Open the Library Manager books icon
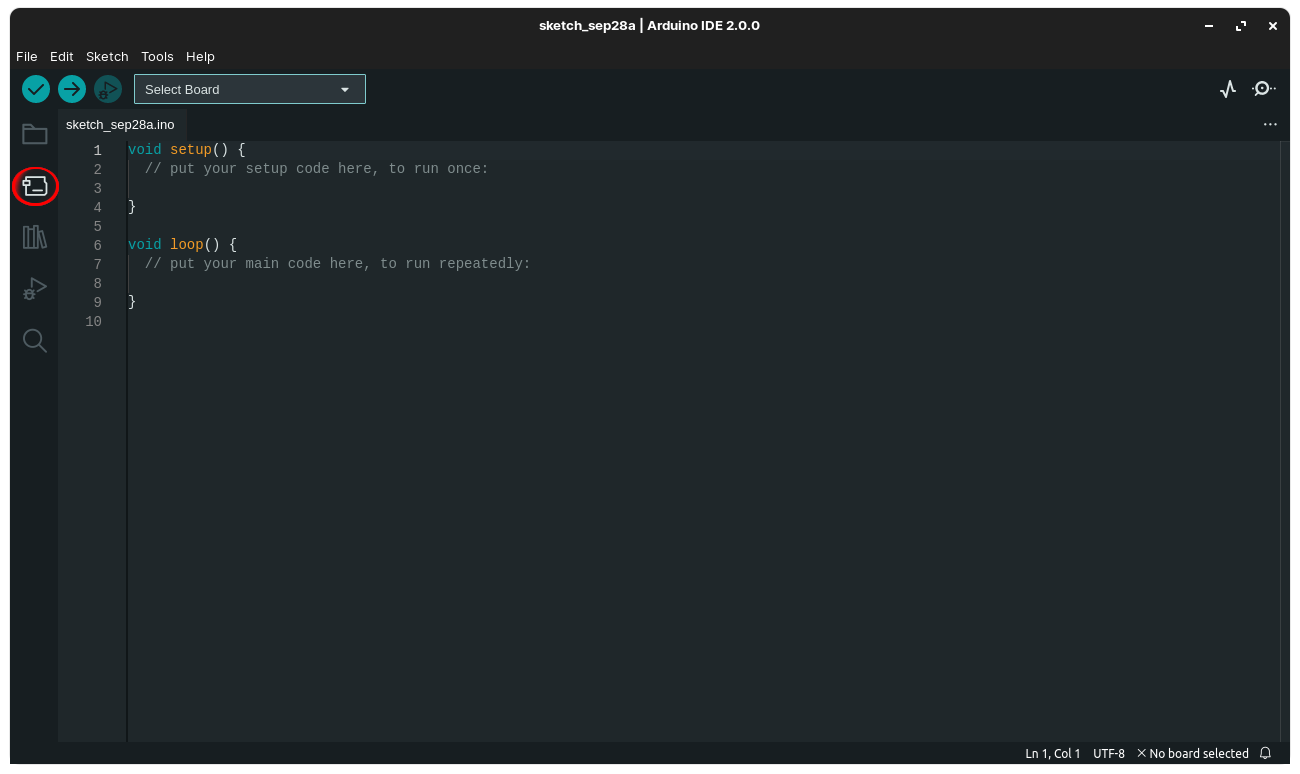The image size is (1300, 774). (35, 237)
